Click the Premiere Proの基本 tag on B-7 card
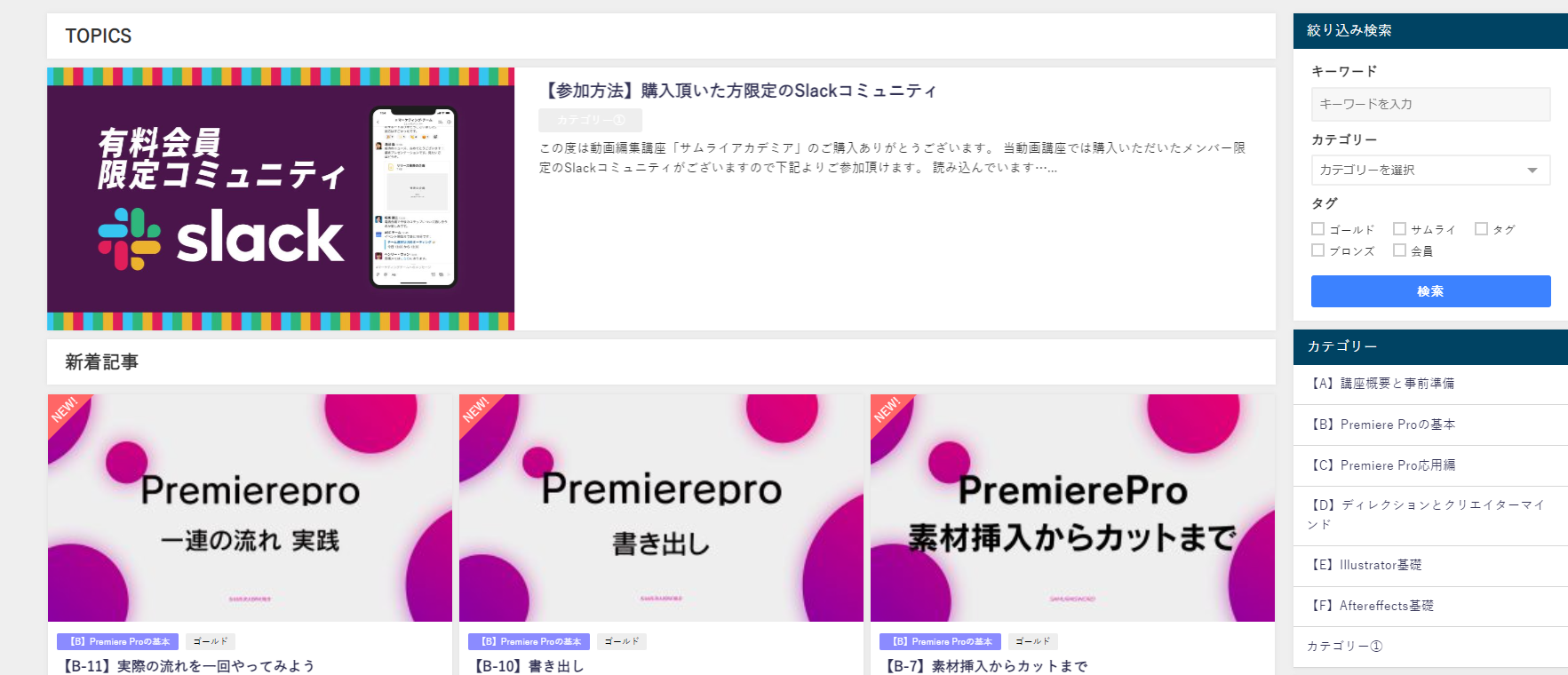The width and height of the screenshot is (1568, 675). pyautogui.click(x=941, y=641)
